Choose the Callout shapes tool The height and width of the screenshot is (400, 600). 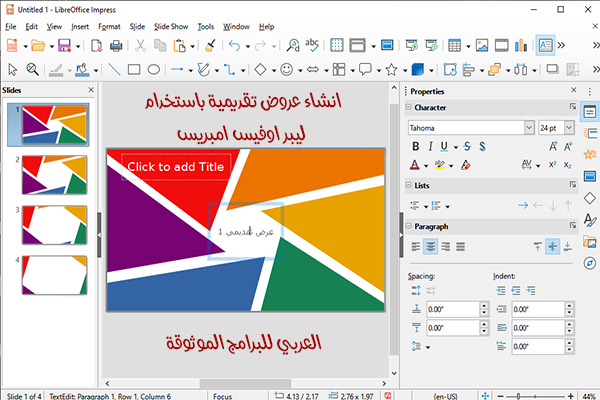(x=365, y=70)
